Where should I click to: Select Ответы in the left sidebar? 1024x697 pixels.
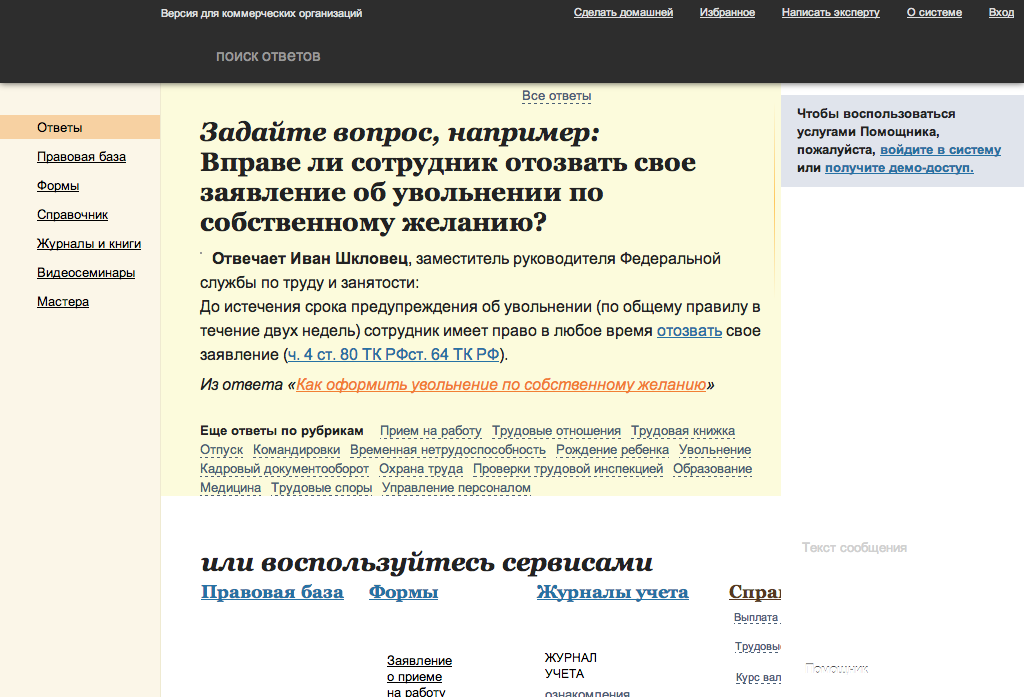(60, 128)
